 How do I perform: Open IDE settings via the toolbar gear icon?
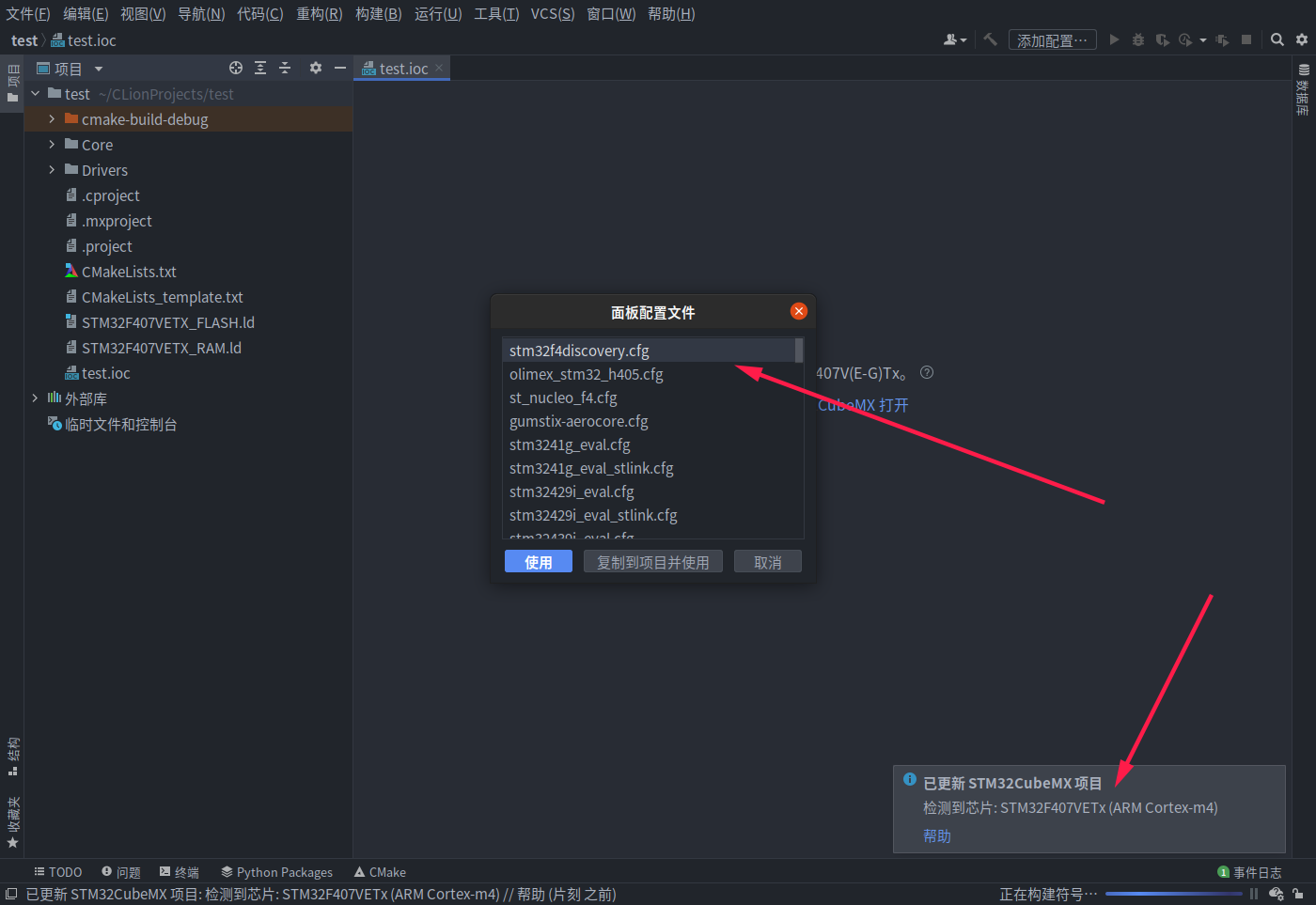[x=1302, y=39]
